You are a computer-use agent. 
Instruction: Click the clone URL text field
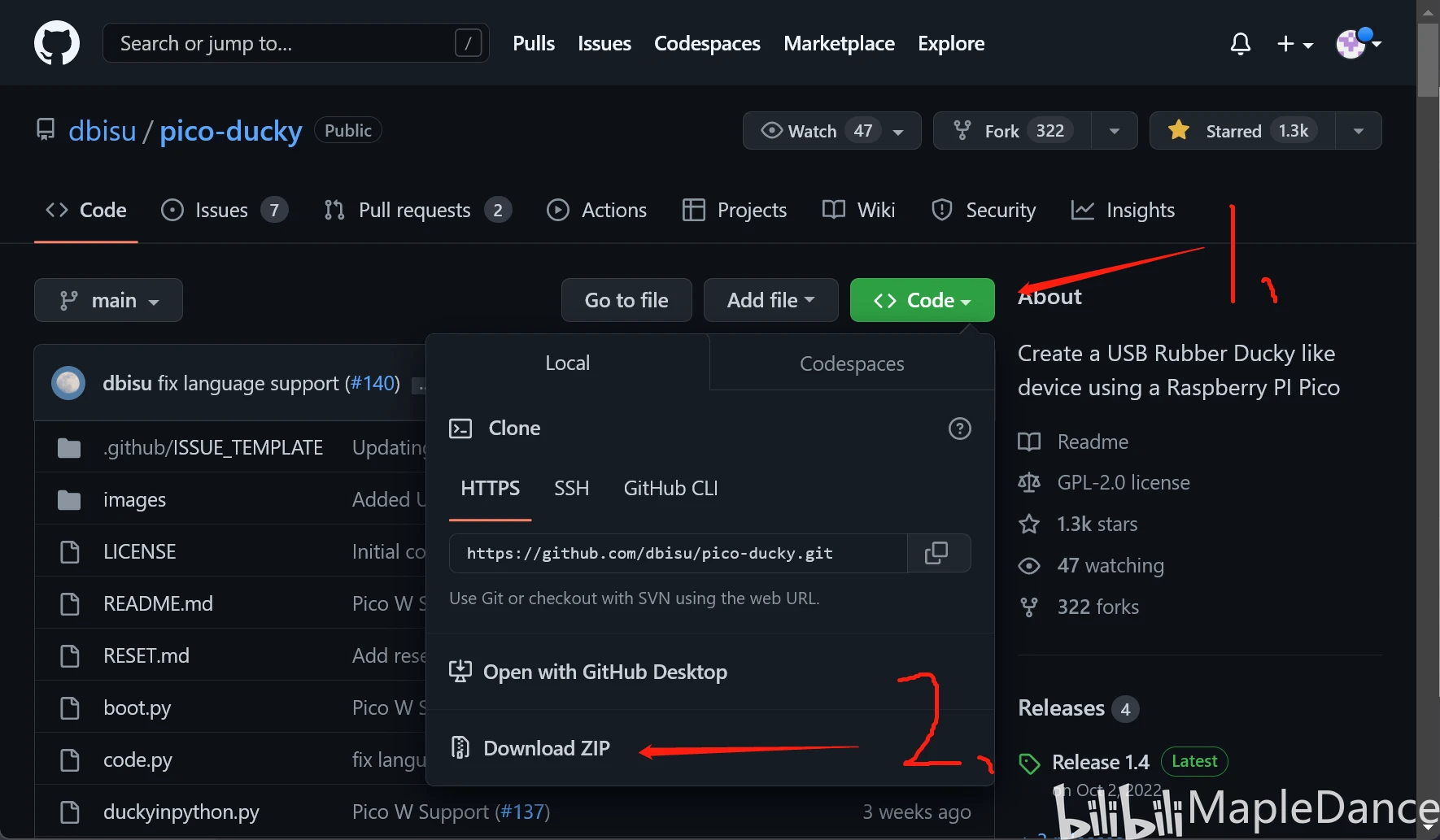click(679, 554)
